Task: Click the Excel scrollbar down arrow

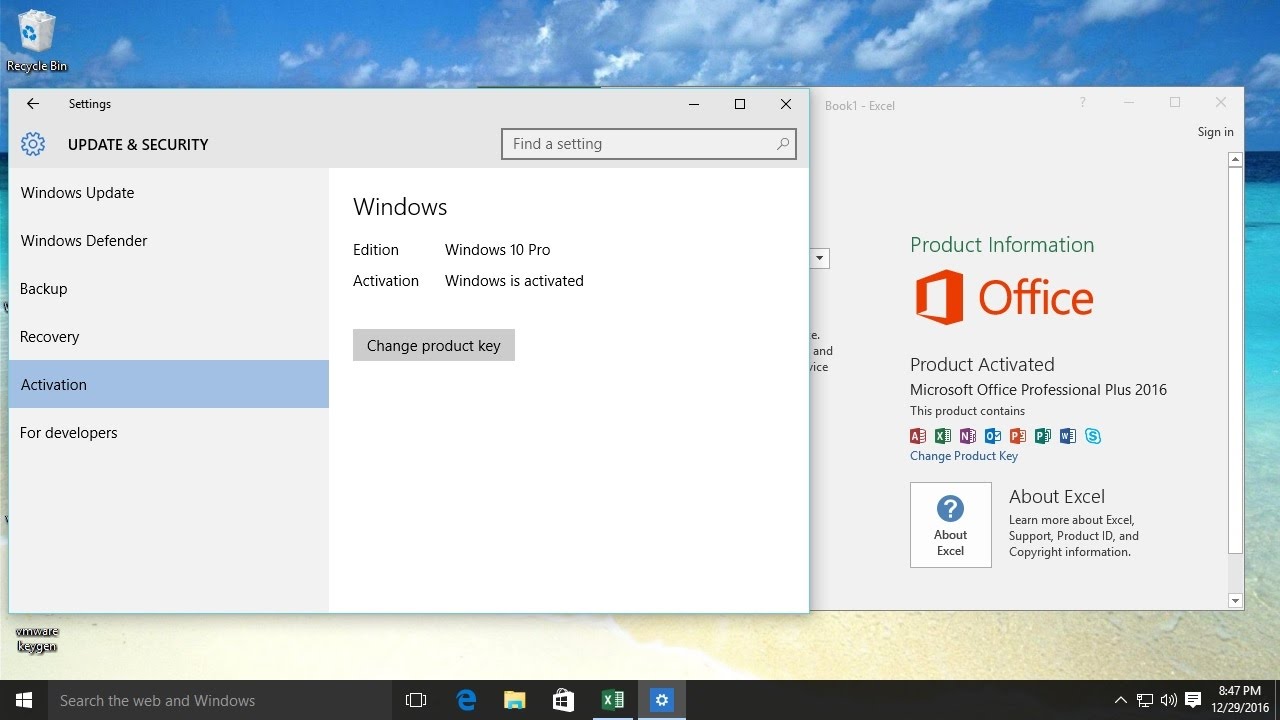Action: pyautogui.click(x=1236, y=601)
